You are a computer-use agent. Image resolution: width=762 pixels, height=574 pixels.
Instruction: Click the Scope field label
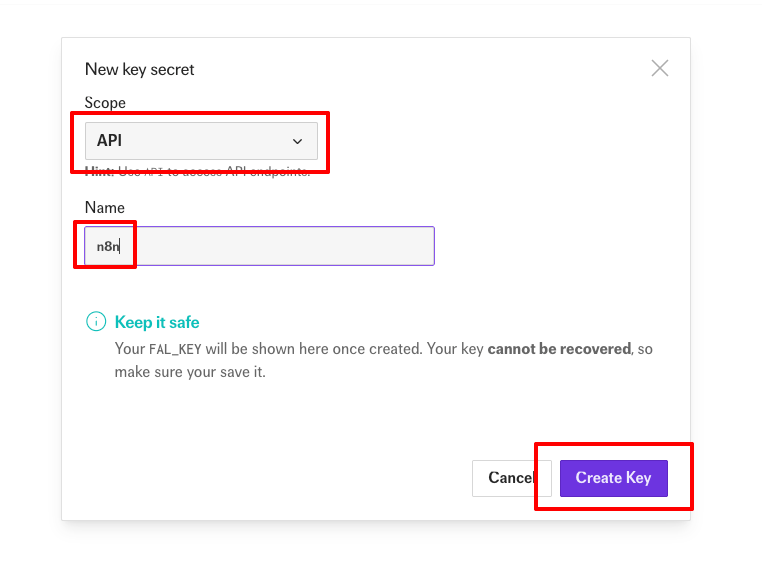[105, 103]
